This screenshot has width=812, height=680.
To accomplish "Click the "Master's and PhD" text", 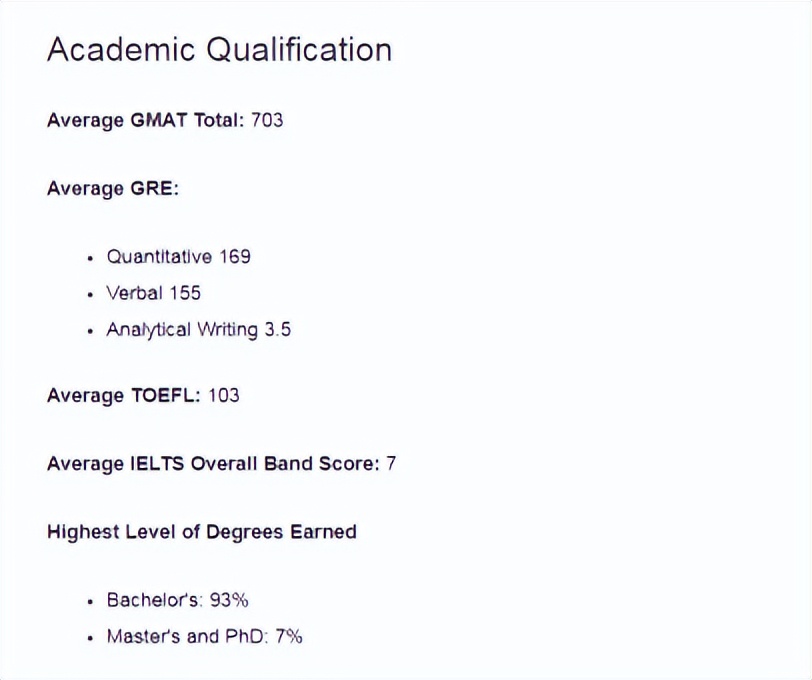I will point(185,636).
